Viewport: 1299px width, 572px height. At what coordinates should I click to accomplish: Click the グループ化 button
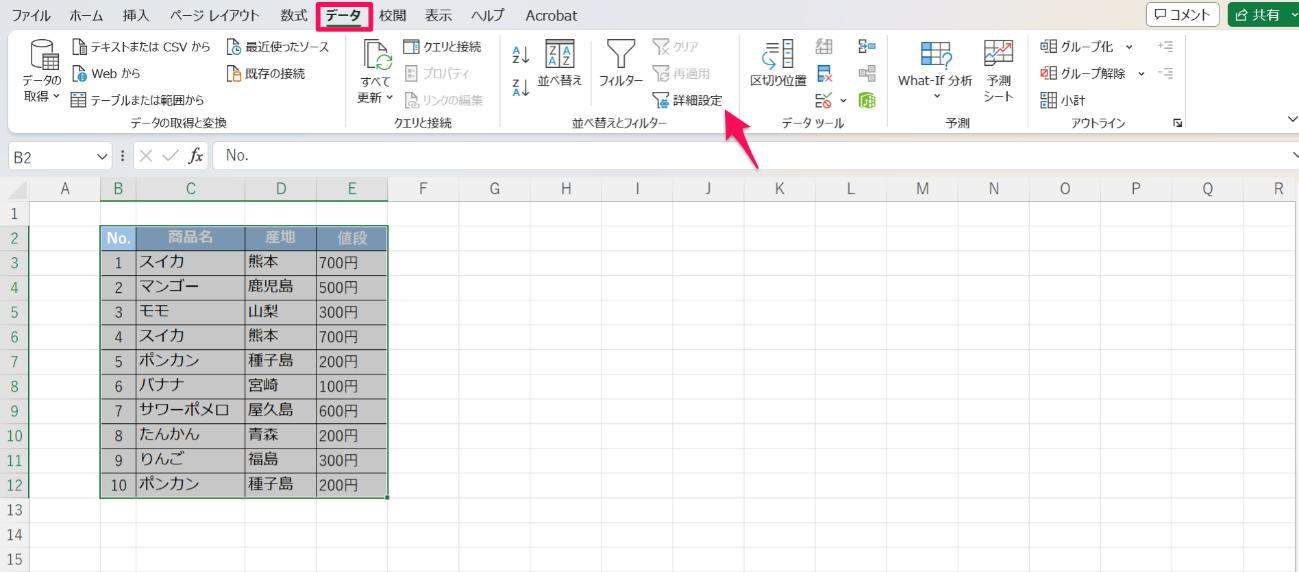point(1077,47)
